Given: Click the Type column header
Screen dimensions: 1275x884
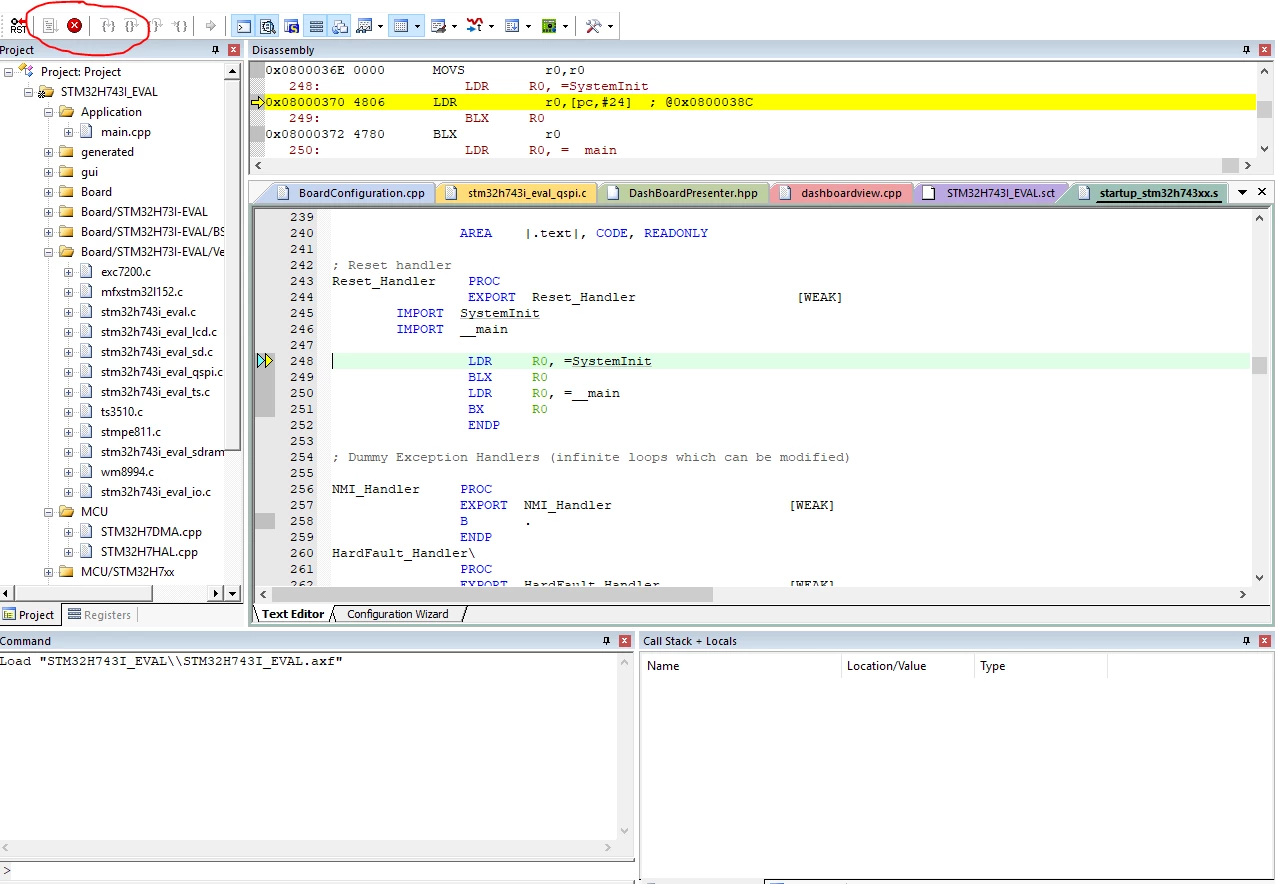Looking at the screenshot, I should pyautogui.click(x=1041, y=666).
